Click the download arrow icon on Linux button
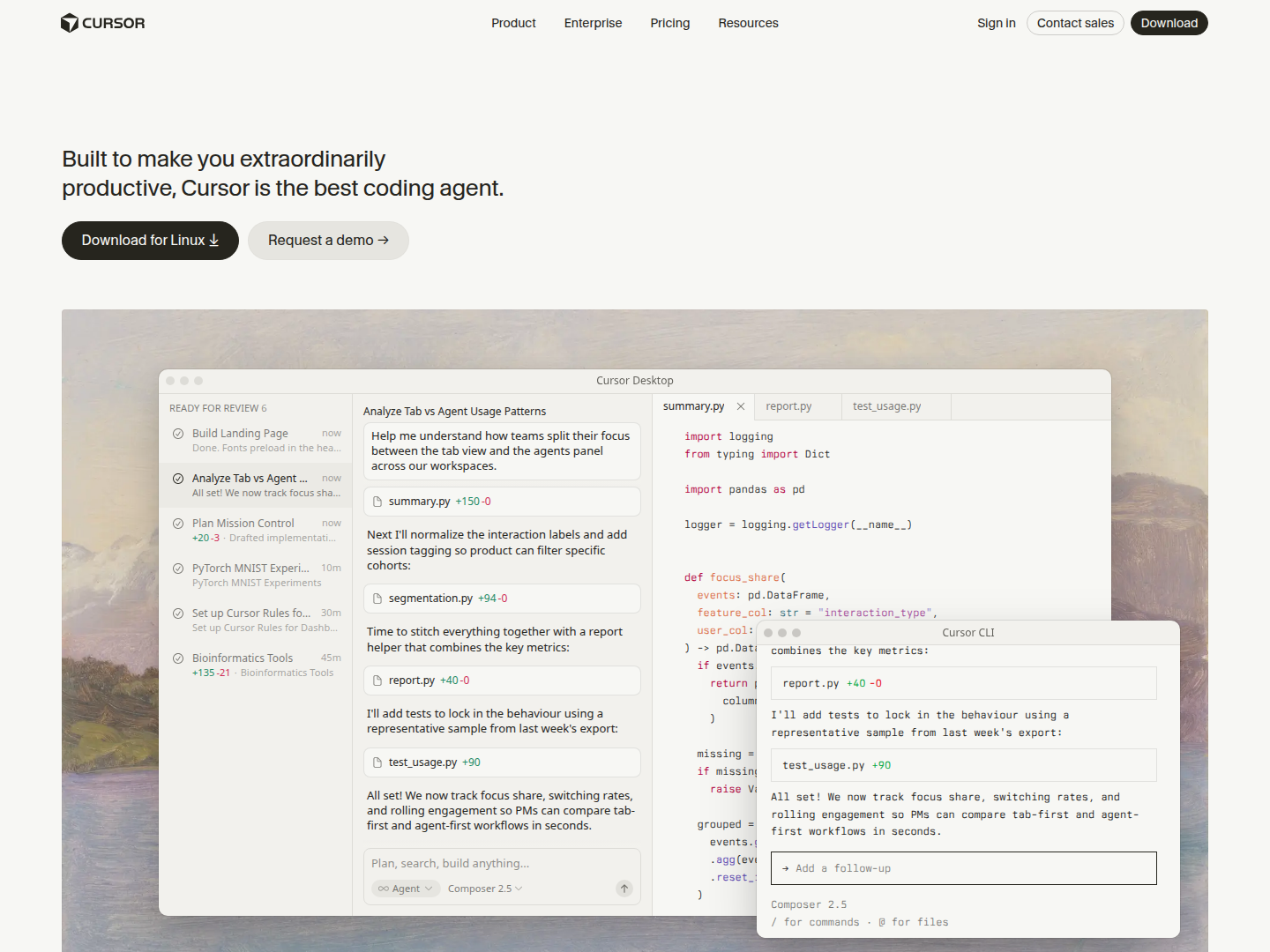 pos(213,241)
